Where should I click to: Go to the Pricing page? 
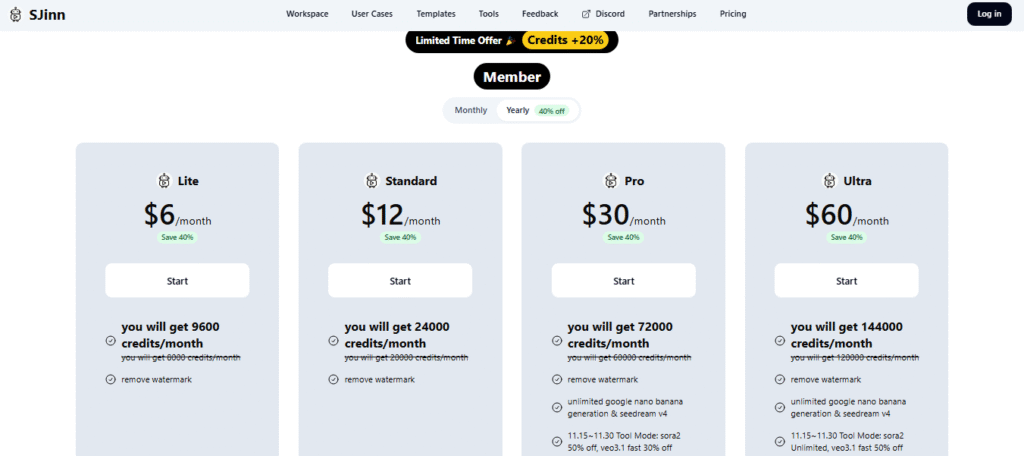733,14
